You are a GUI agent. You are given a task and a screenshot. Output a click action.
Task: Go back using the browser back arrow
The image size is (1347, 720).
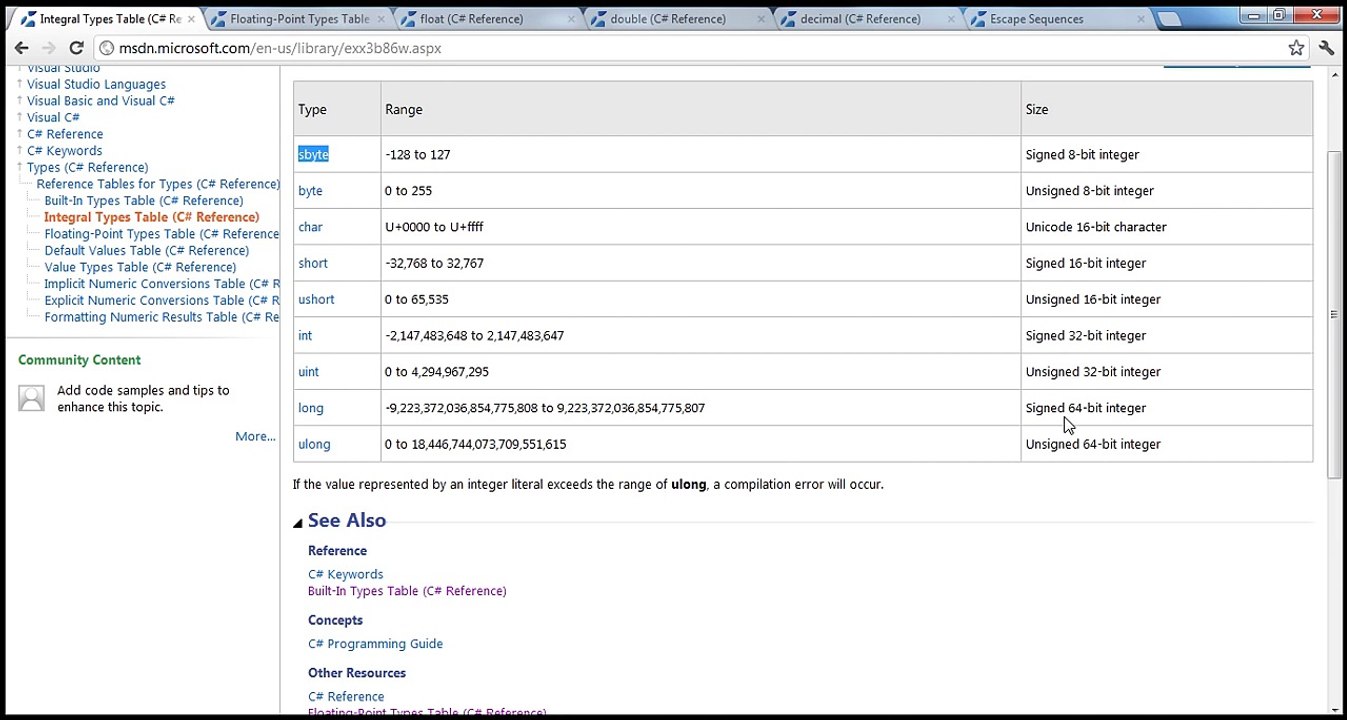[x=21, y=48]
